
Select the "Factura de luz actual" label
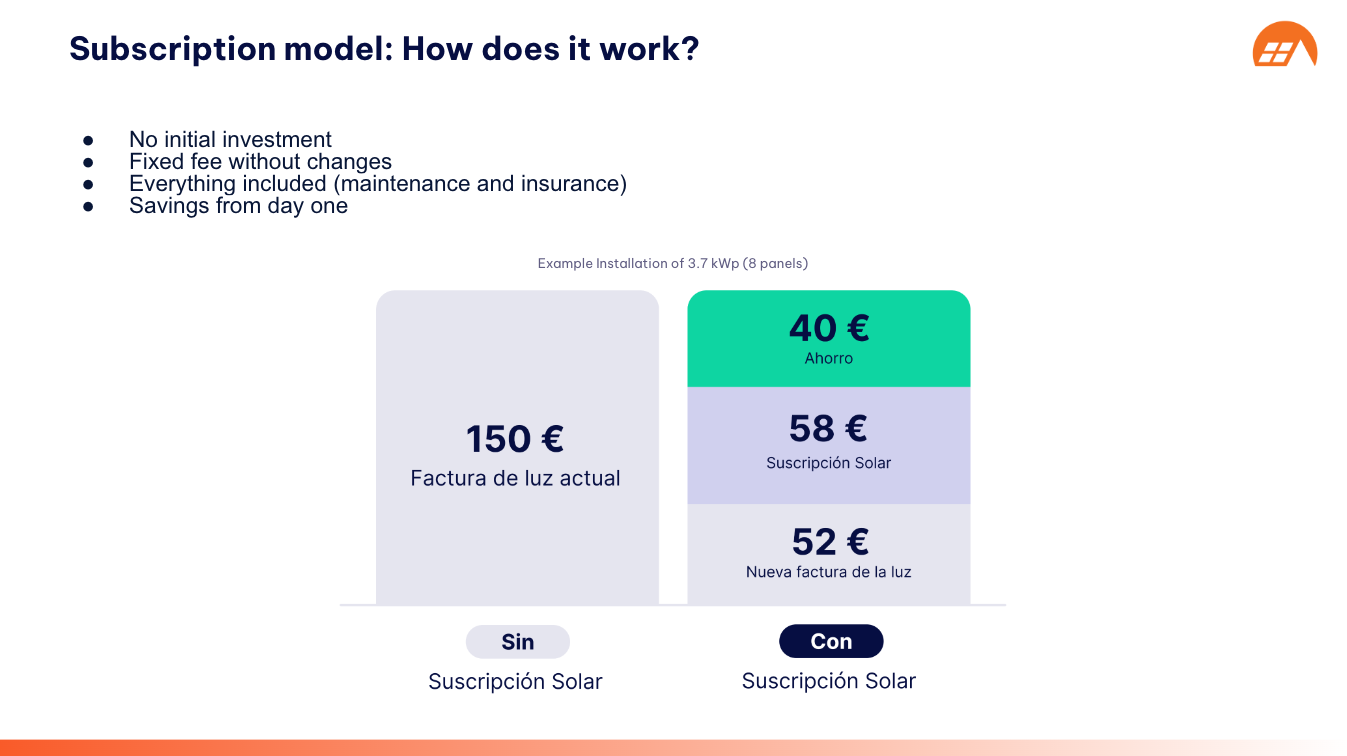tap(515, 479)
